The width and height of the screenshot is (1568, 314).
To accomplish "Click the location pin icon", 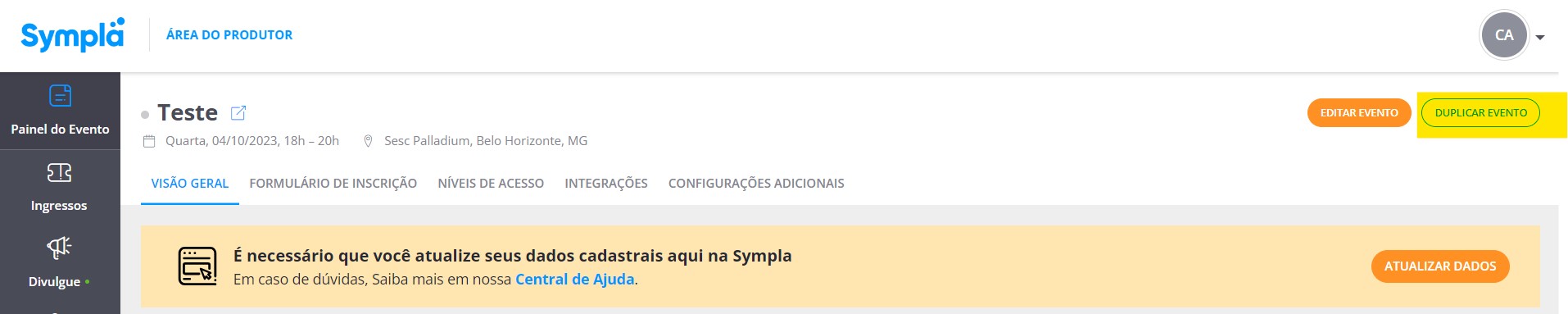I will coord(369,141).
